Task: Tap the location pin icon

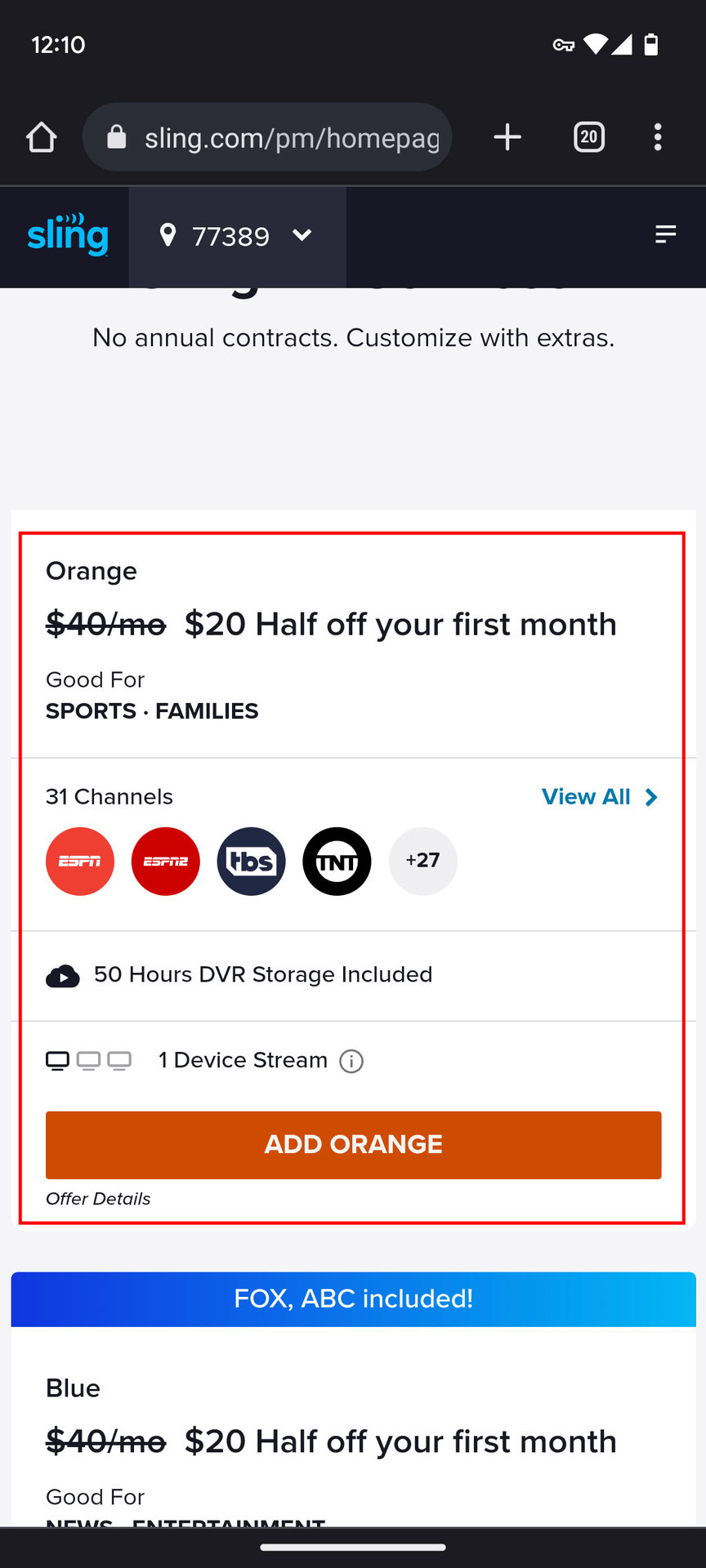Action: tap(168, 235)
